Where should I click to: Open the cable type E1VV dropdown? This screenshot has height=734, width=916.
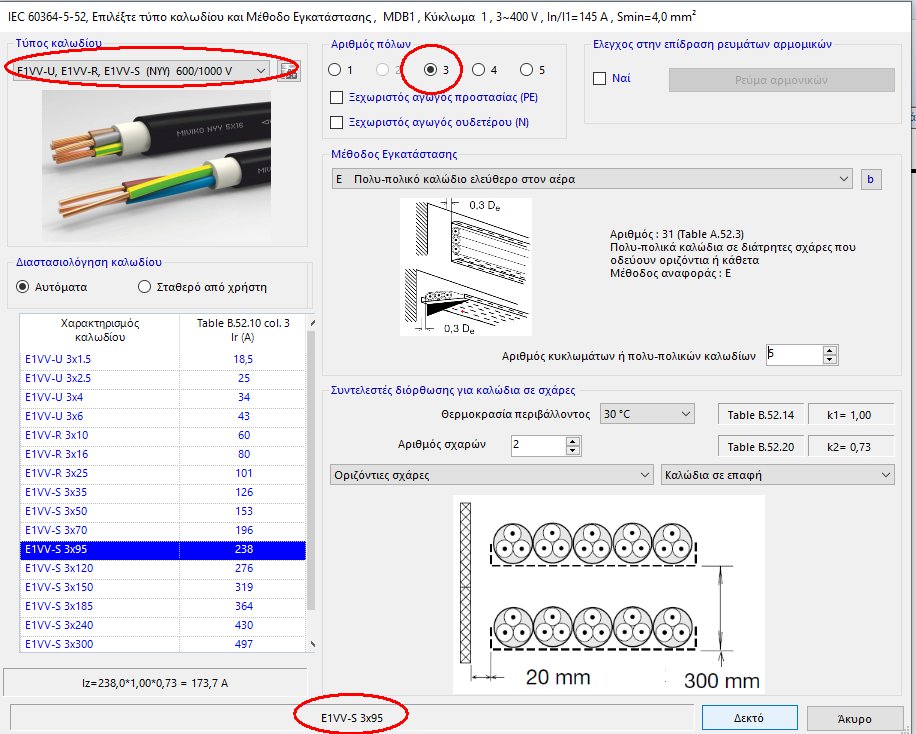click(x=263, y=70)
